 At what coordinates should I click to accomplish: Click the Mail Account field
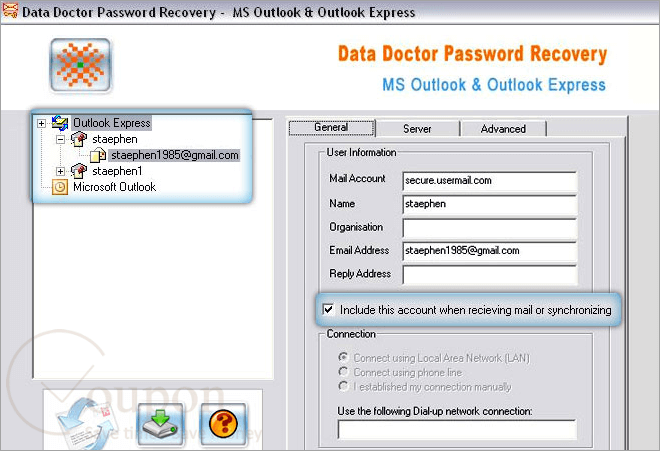tap(490, 181)
